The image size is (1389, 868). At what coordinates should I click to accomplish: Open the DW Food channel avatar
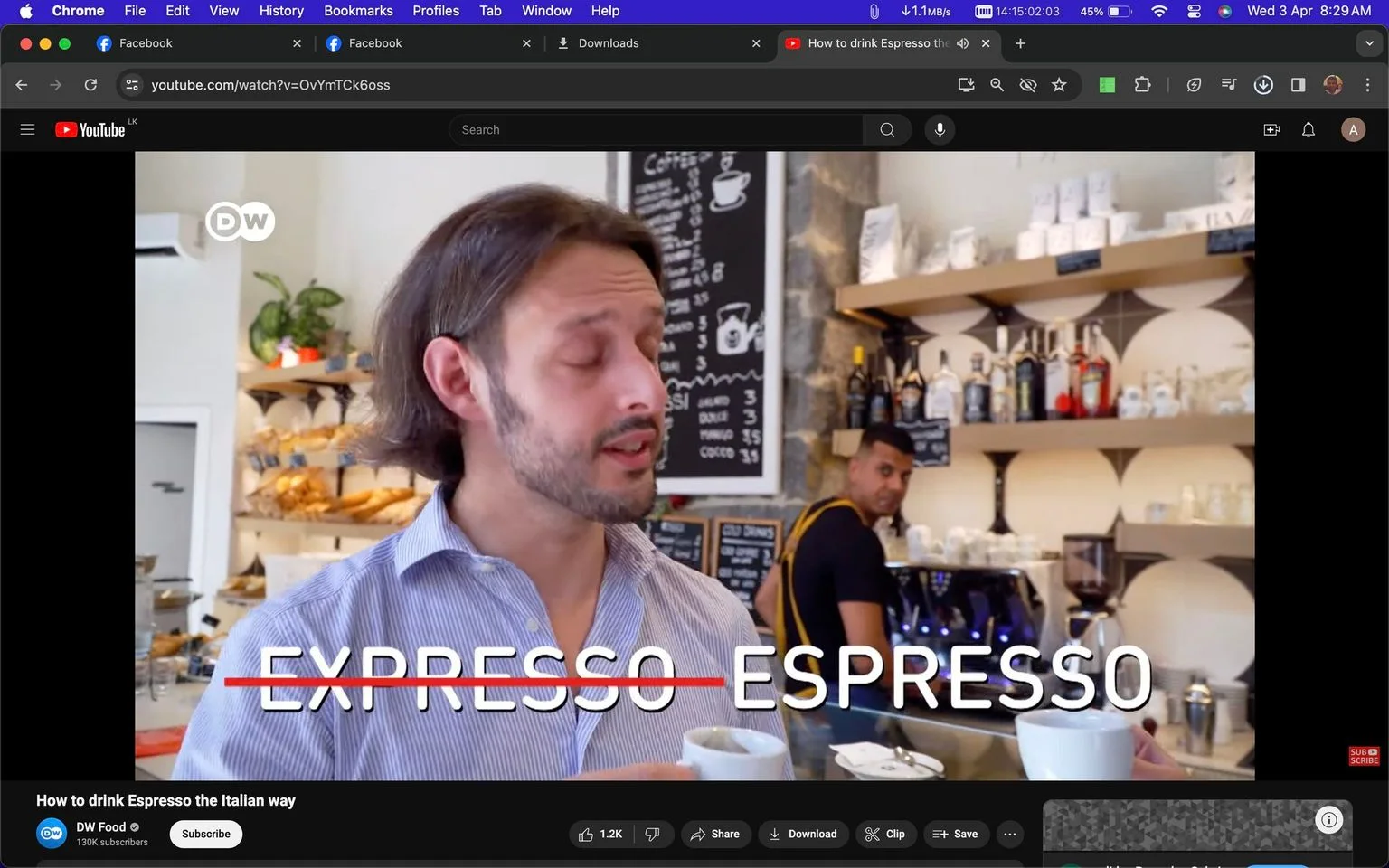click(x=52, y=834)
